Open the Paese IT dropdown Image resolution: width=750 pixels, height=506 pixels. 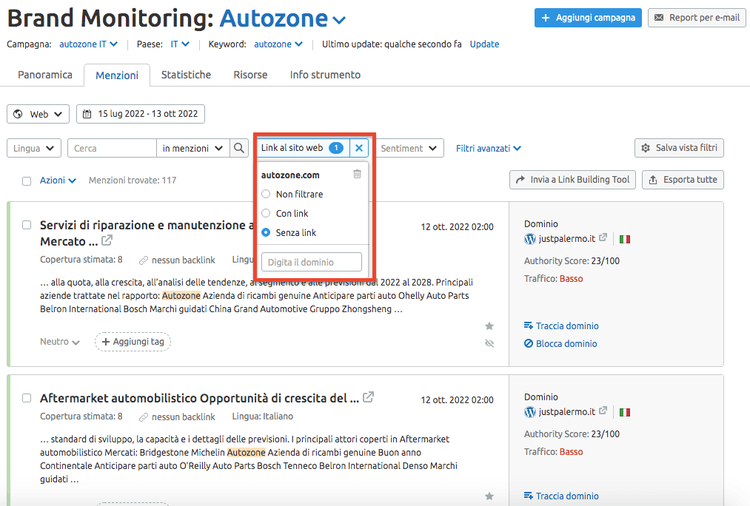[180, 44]
